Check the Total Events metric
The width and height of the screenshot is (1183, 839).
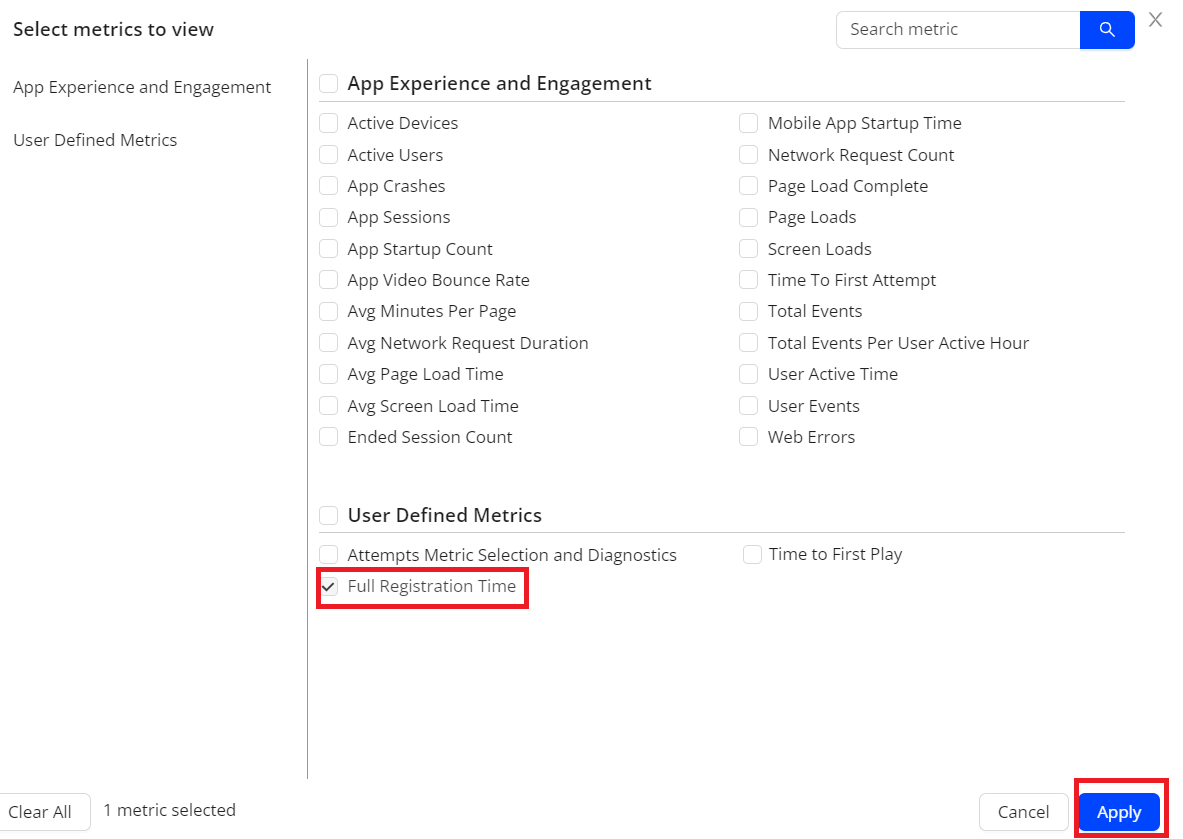748,311
